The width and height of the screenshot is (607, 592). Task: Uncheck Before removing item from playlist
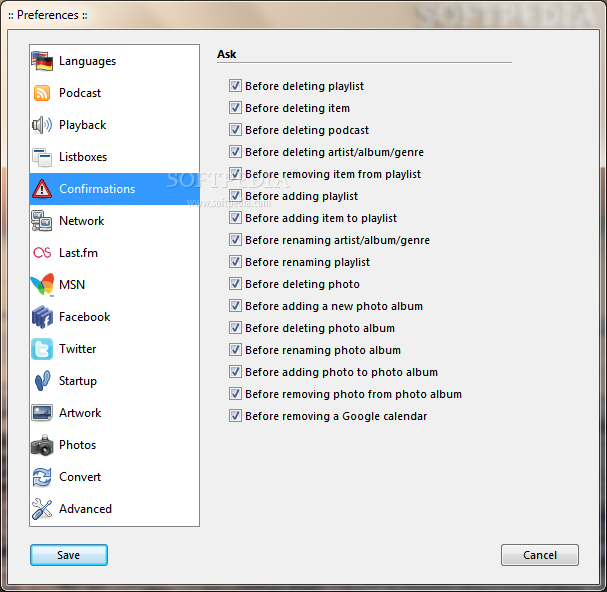235,173
